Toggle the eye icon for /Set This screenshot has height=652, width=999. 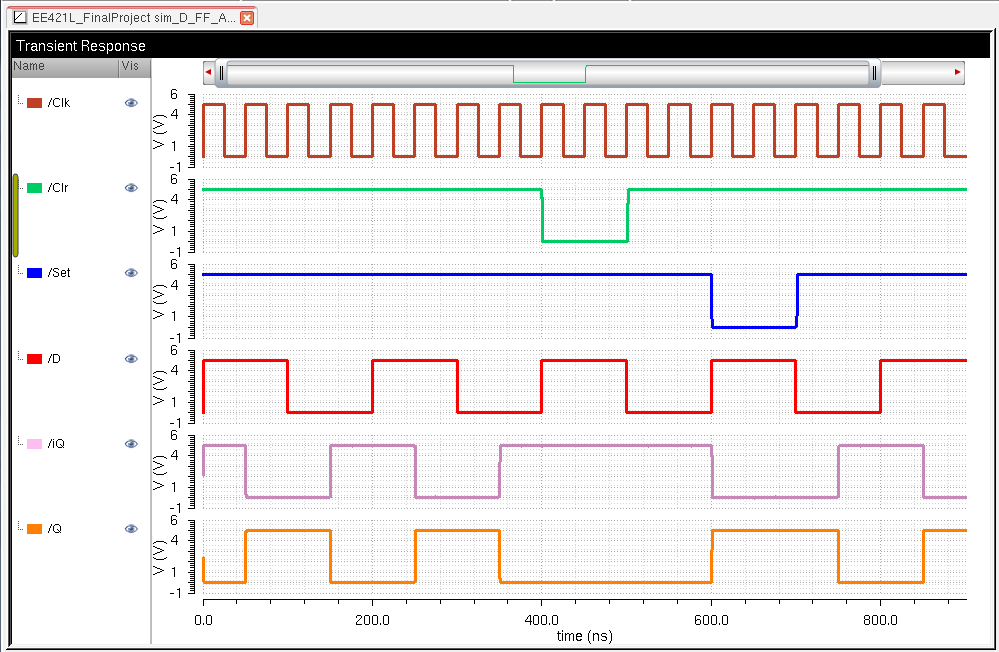tap(131, 273)
